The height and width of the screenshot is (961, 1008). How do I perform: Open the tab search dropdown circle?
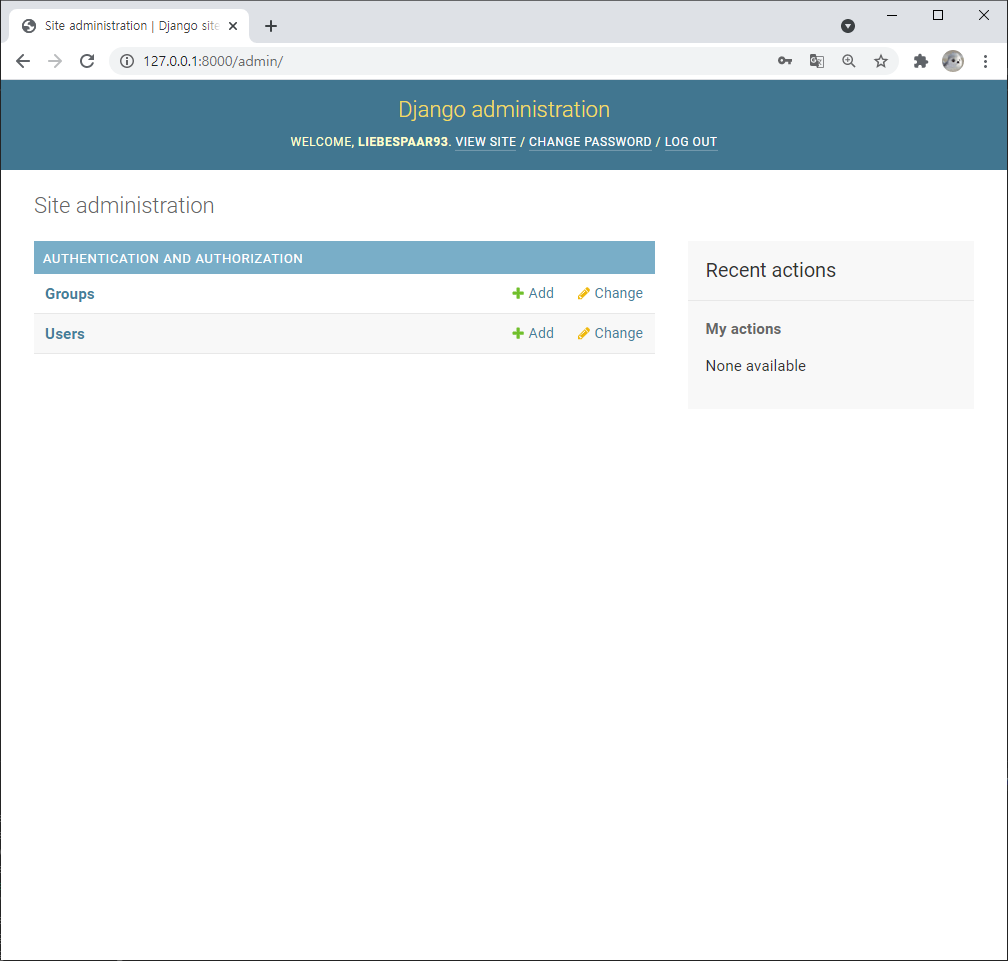coord(848,26)
